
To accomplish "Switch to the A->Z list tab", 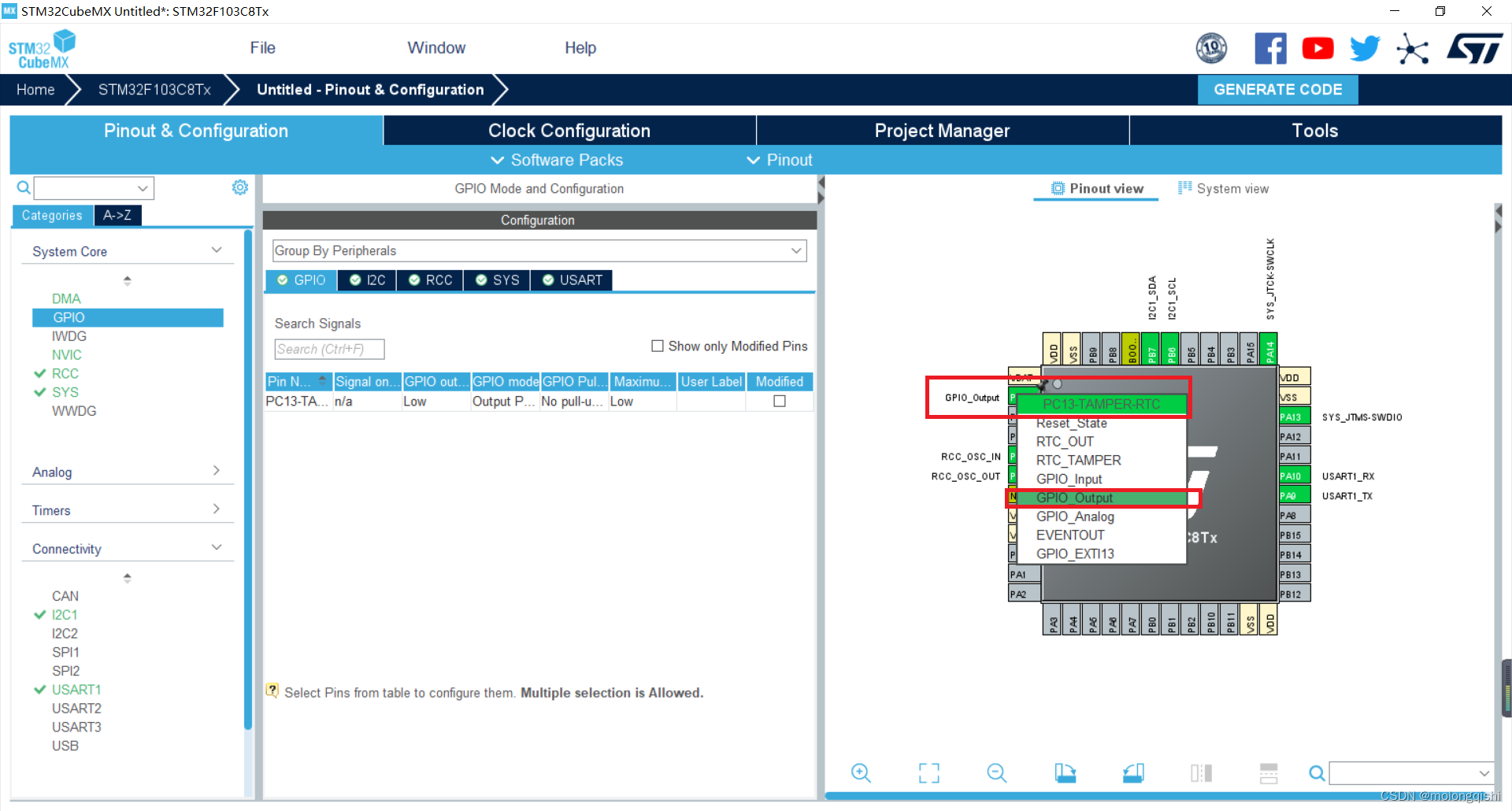I will (117, 215).
